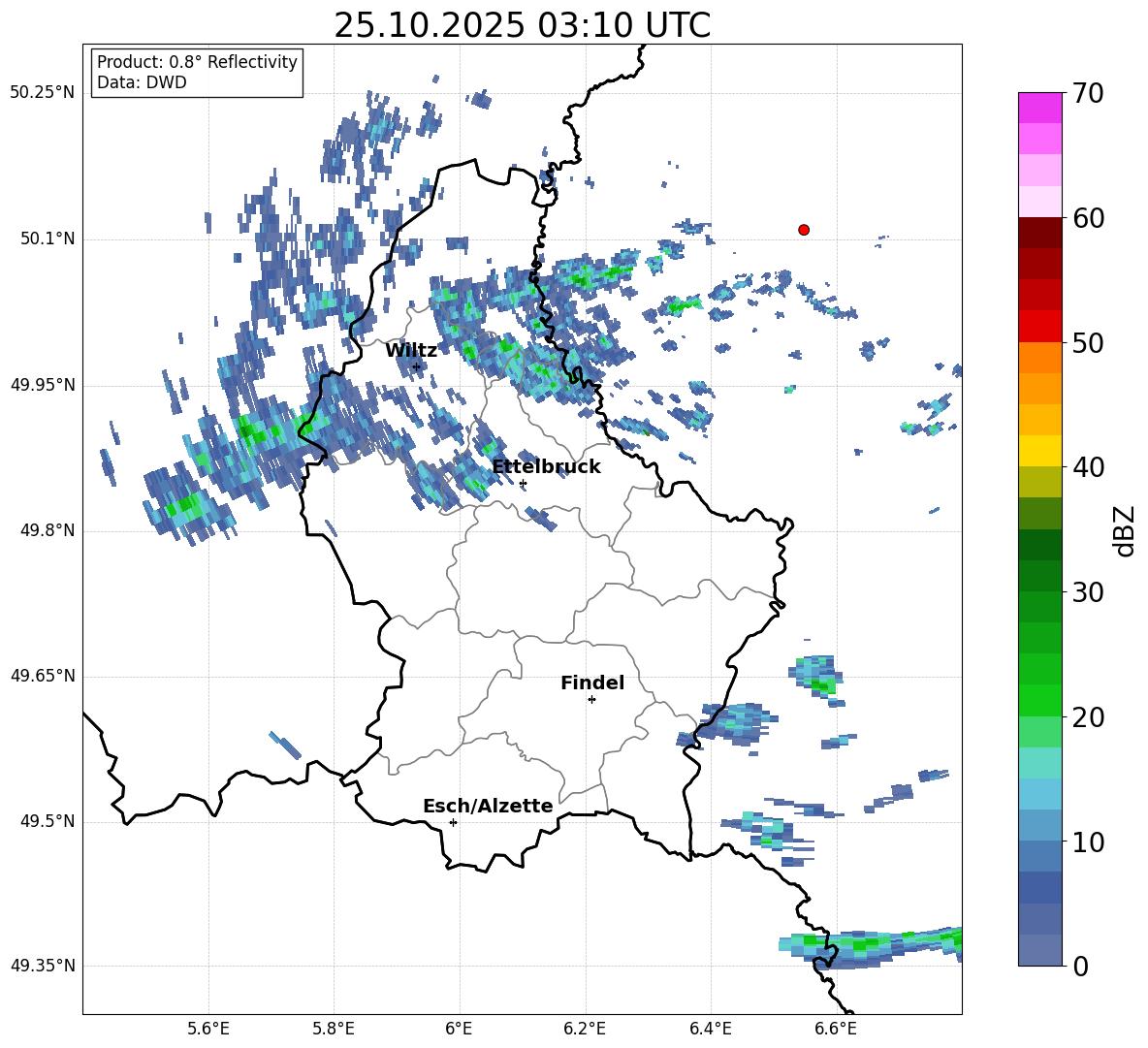This screenshot has height=1048, width=1148.
Task: Click the 50.1°N latitude label
Action: click(x=48, y=239)
